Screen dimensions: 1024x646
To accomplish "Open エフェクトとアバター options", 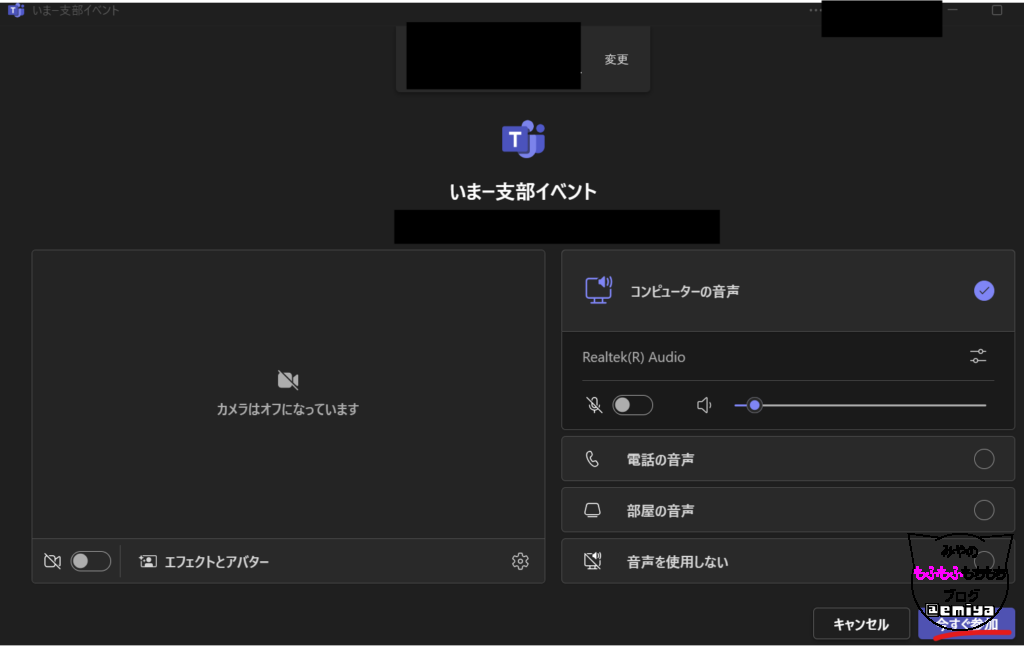I will [x=204, y=562].
